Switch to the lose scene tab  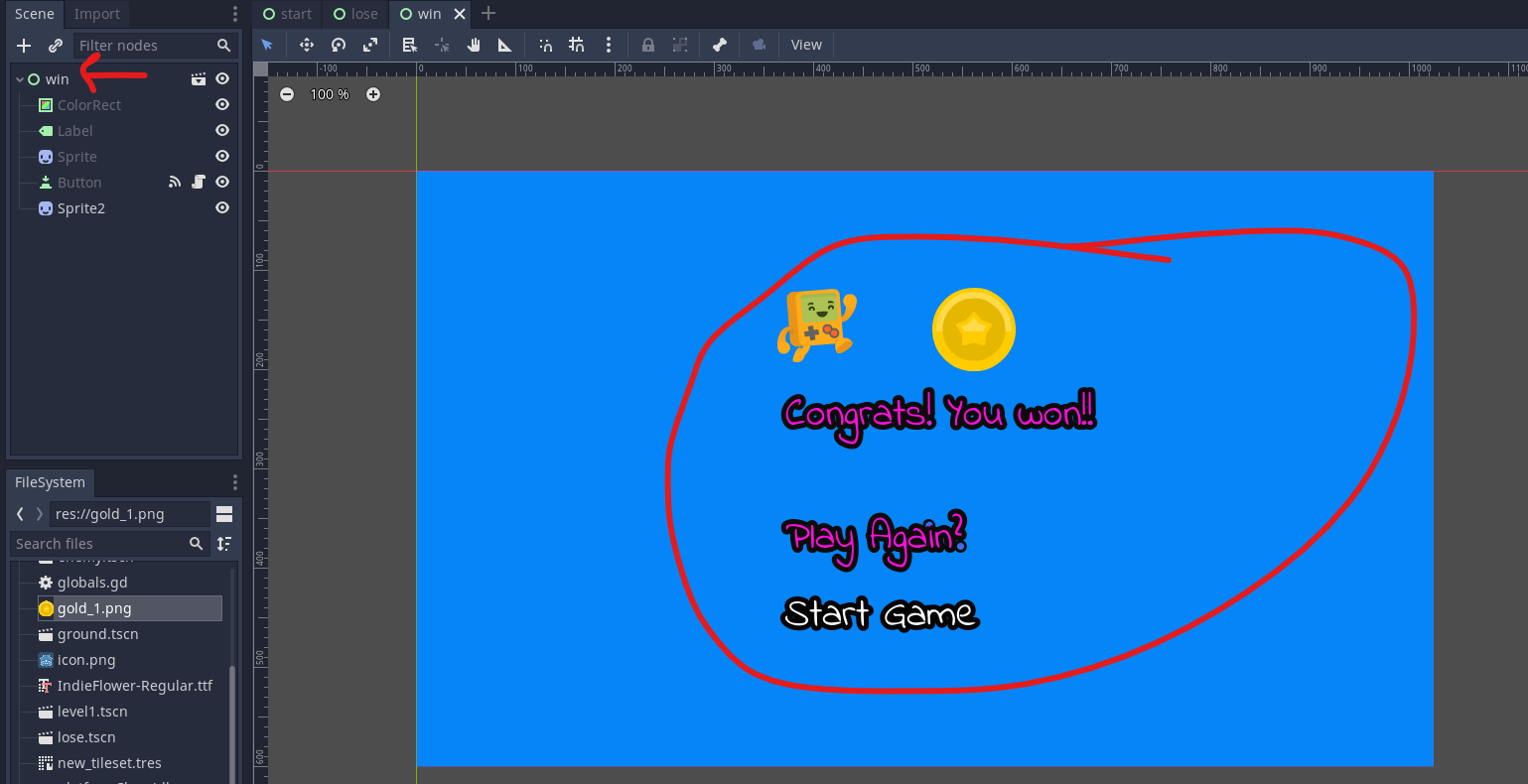pos(355,14)
